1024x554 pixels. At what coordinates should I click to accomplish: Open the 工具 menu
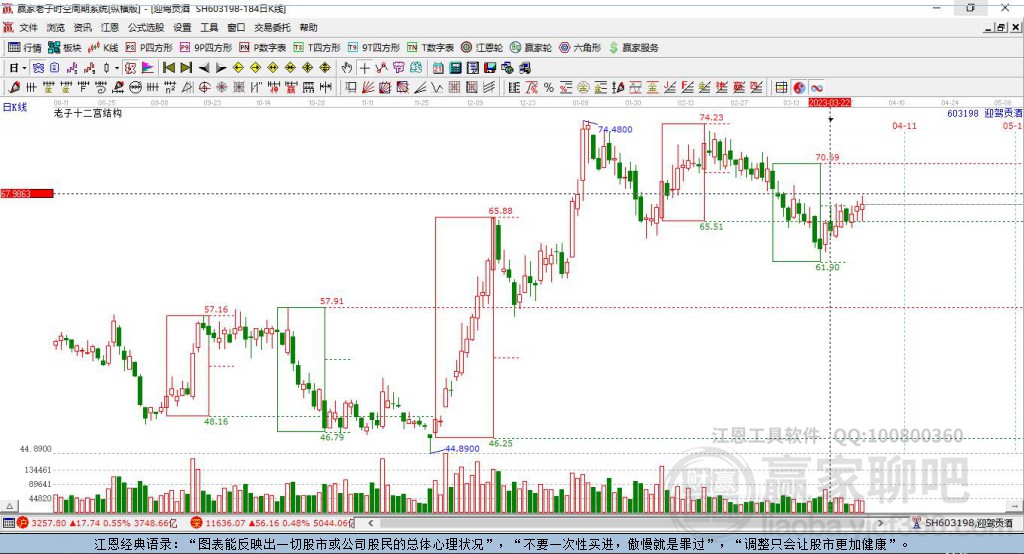point(209,27)
